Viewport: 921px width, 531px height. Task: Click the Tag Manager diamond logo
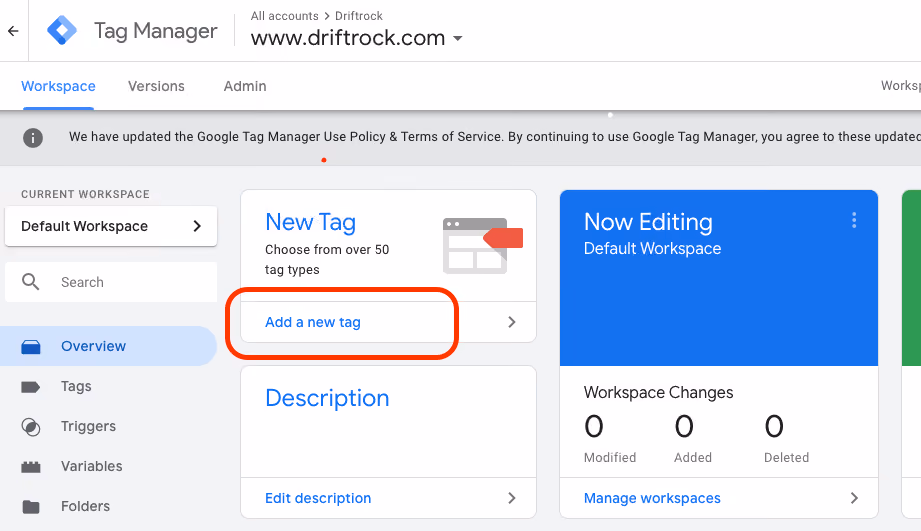[62, 31]
